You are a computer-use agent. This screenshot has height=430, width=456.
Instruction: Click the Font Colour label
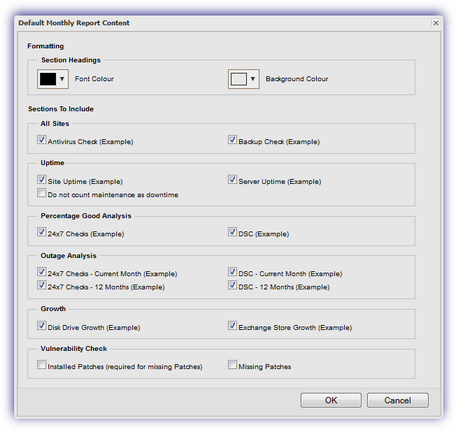tap(94, 79)
